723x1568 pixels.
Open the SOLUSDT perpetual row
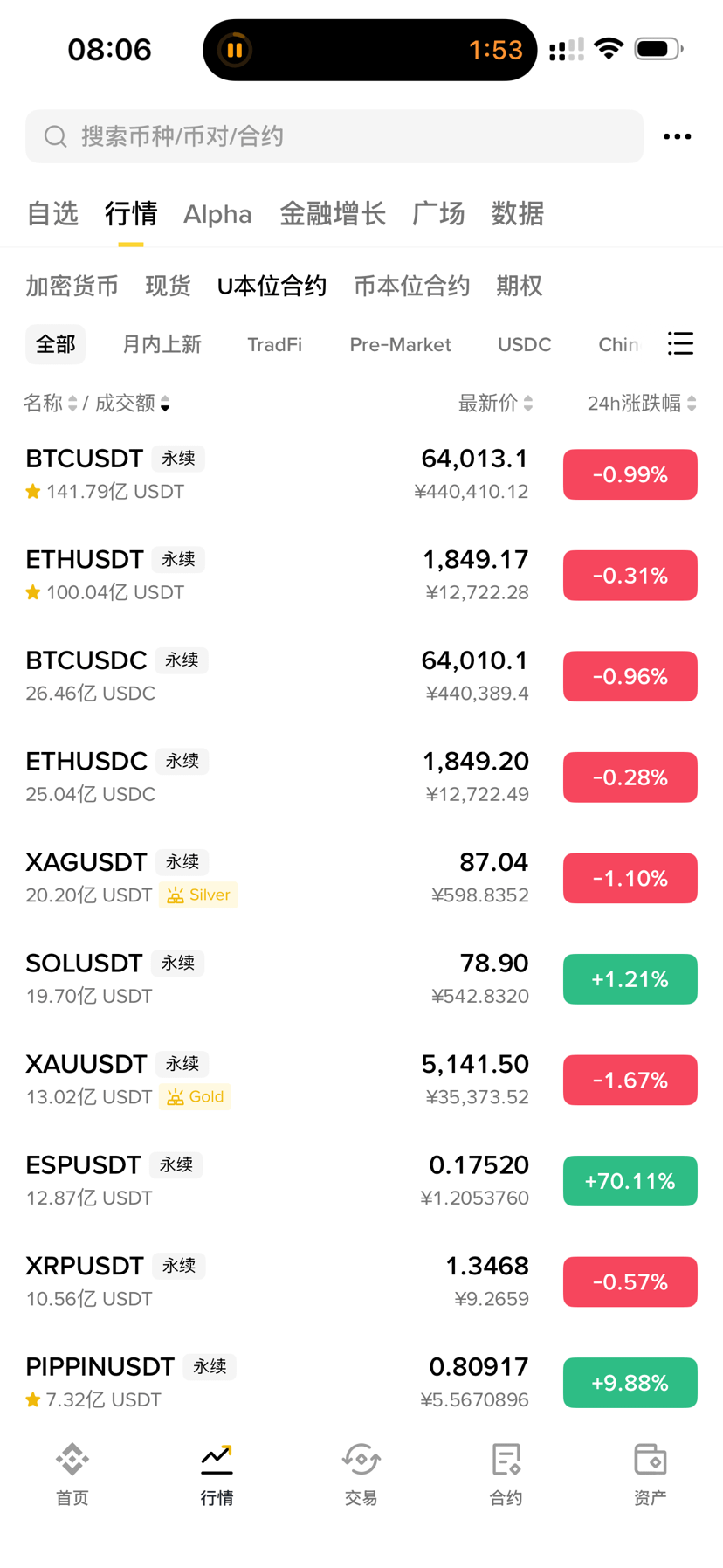coord(361,979)
